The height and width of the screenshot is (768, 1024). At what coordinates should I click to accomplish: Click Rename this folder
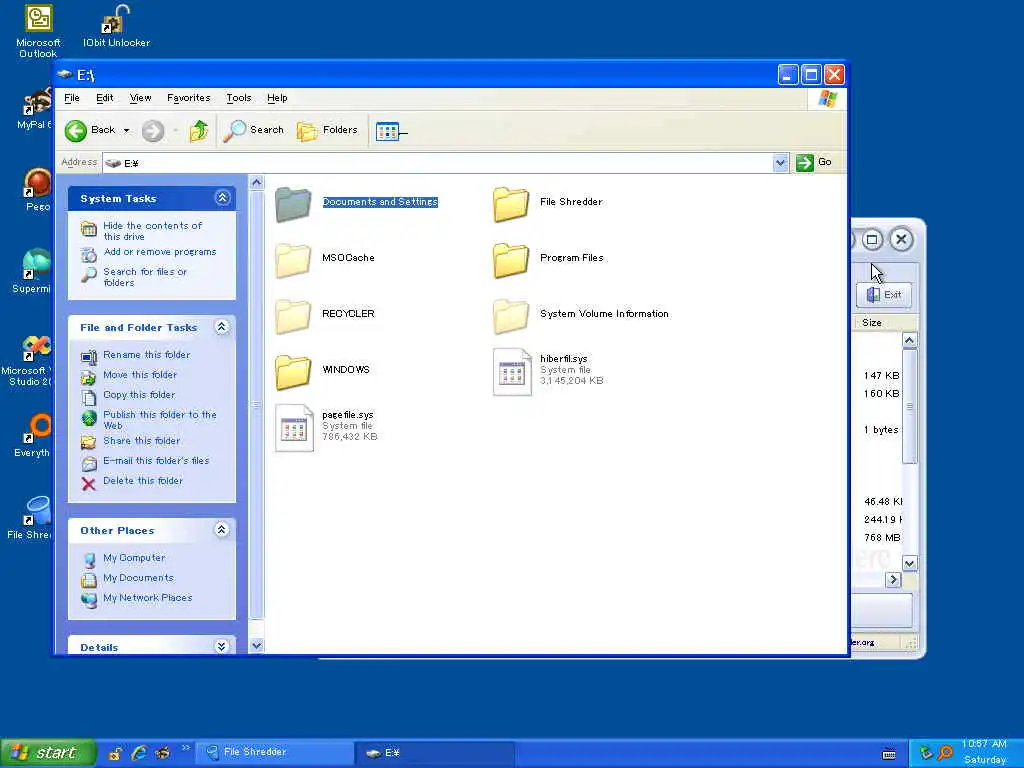[x=146, y=355]
